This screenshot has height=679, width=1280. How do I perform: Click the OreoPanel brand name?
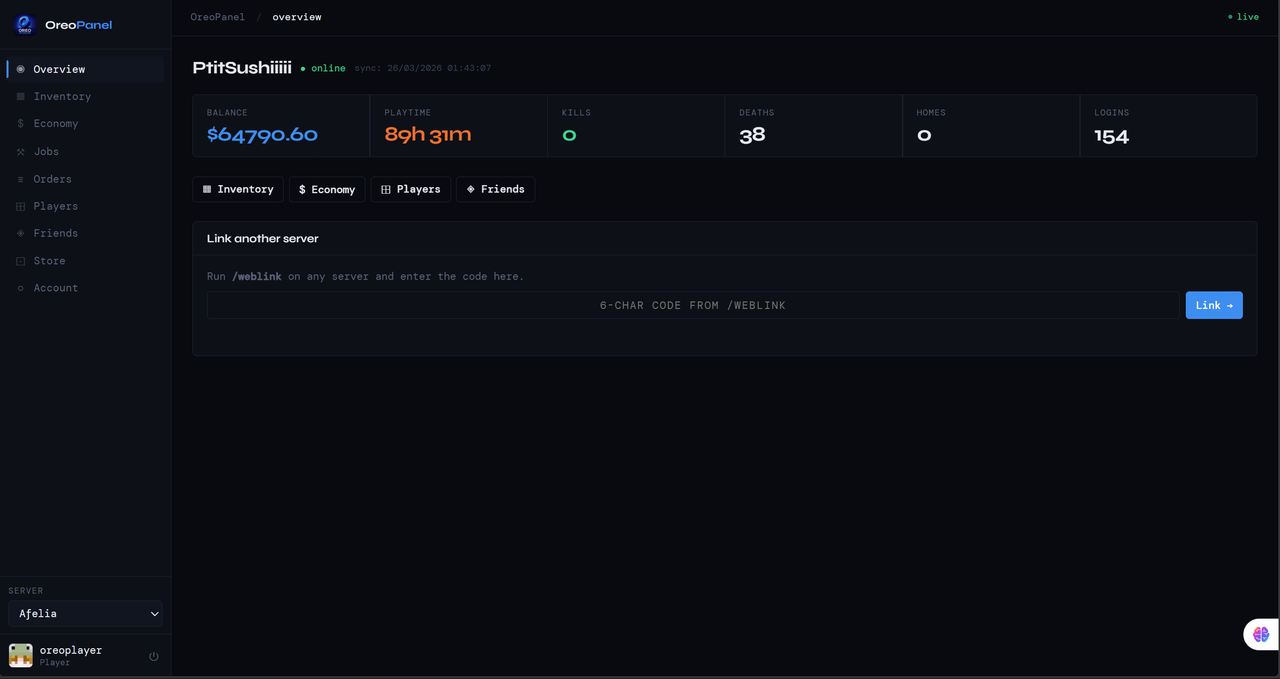coord(79,25)
